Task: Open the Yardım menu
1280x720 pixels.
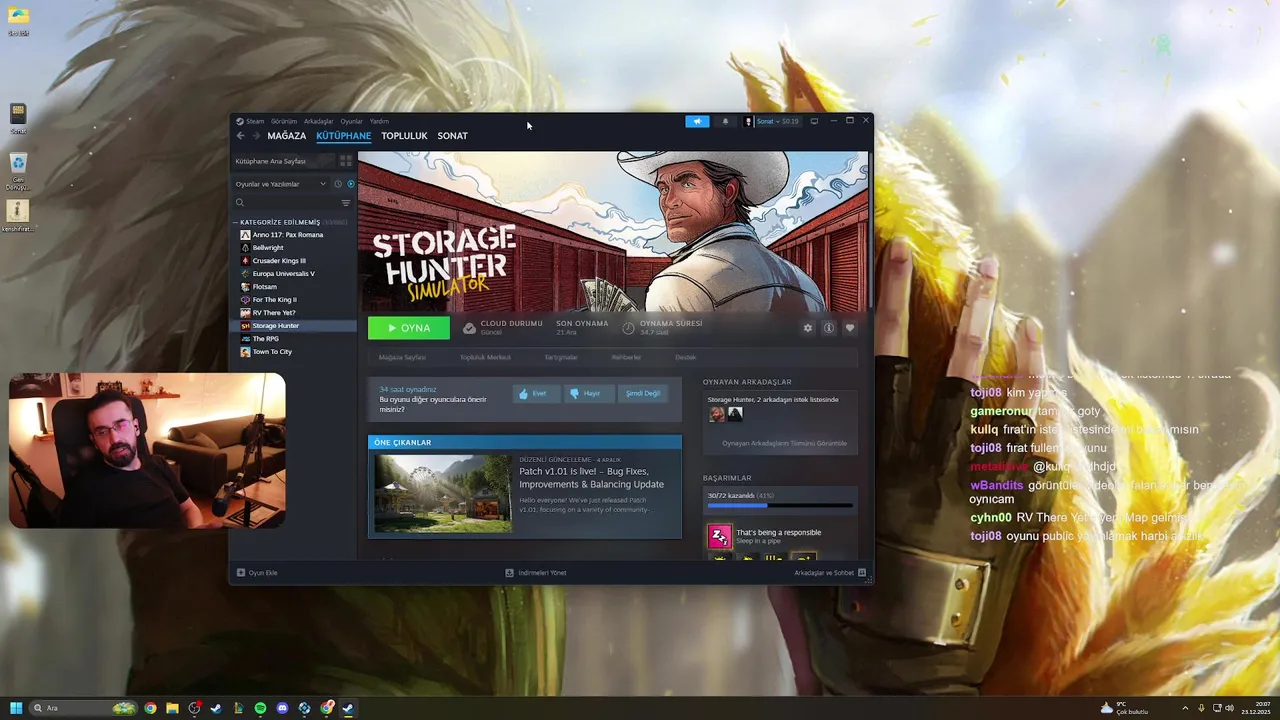Action: (x=379, y=121)
